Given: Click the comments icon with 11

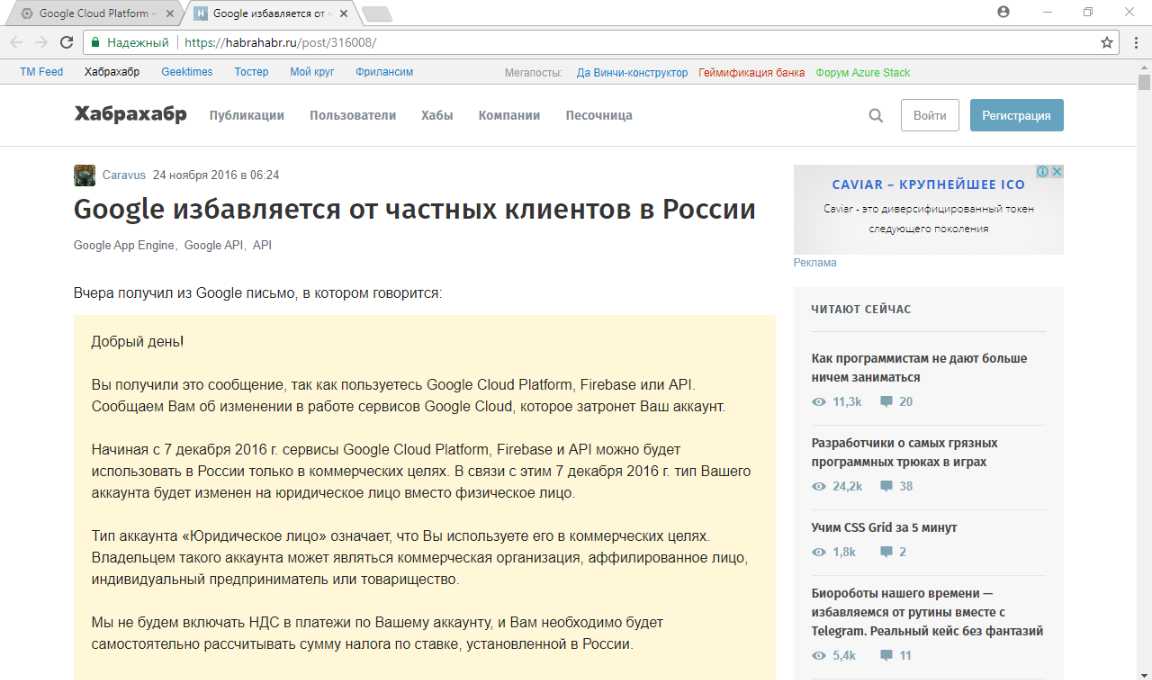Looking at the screenshot, I should click(x=886, y=655).
